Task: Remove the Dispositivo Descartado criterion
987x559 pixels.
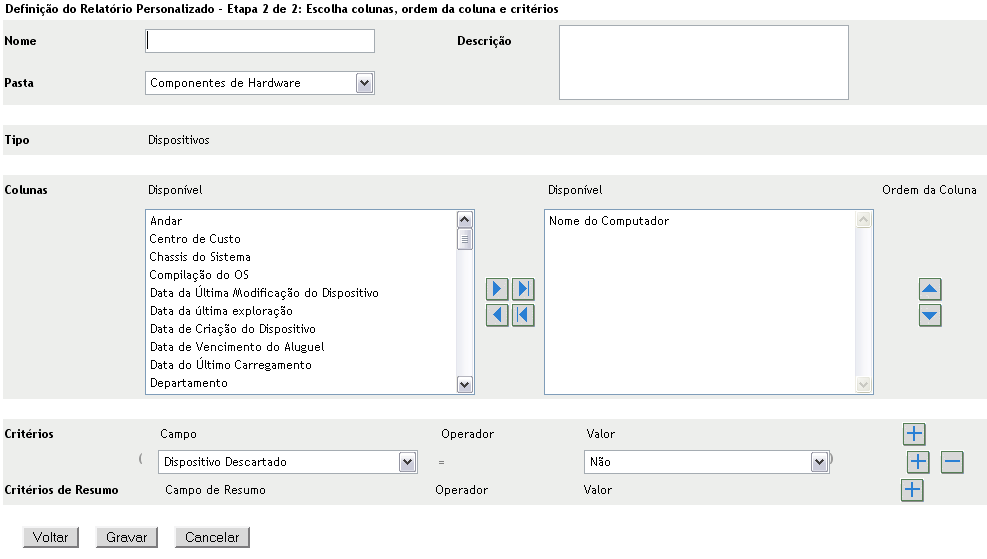Action: pos(952,462)
